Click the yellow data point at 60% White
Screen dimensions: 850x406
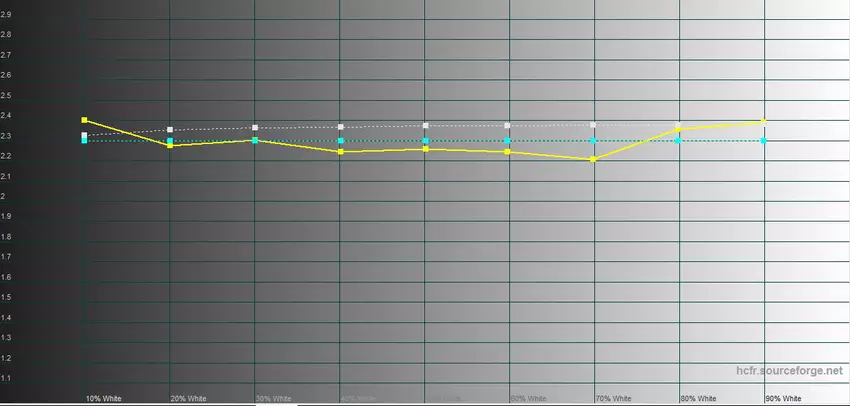[x=508, y=152]
